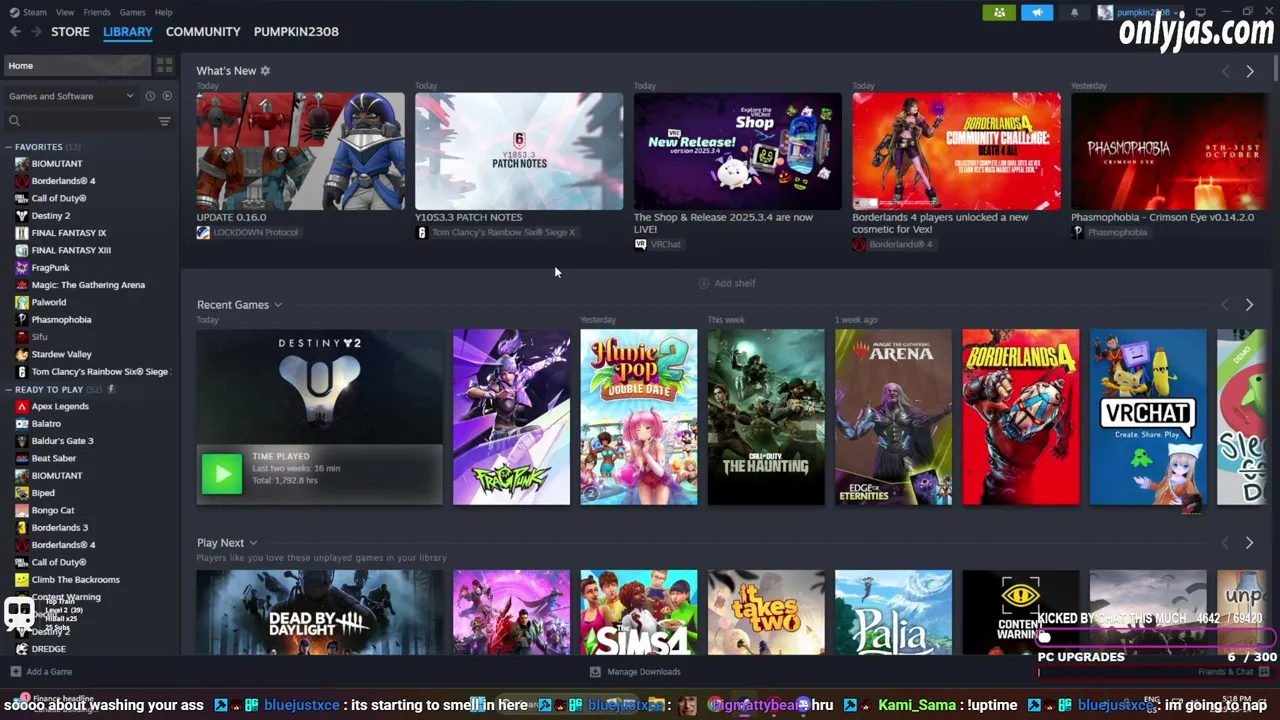Screen dimensions: 1280x720
Task: Sort library by recent activity clock icon
Action: coord(150,96)
